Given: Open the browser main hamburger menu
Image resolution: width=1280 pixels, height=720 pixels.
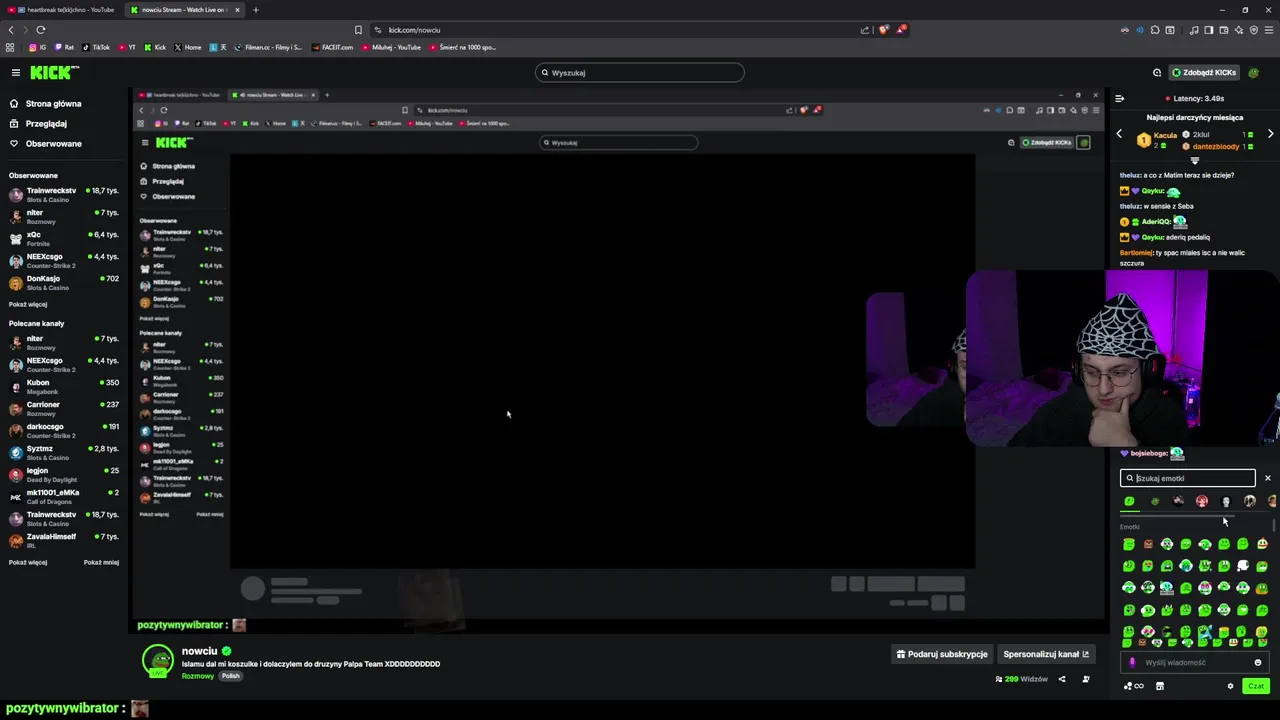Looking at the screenshot, I should (x=1268, y=30).
